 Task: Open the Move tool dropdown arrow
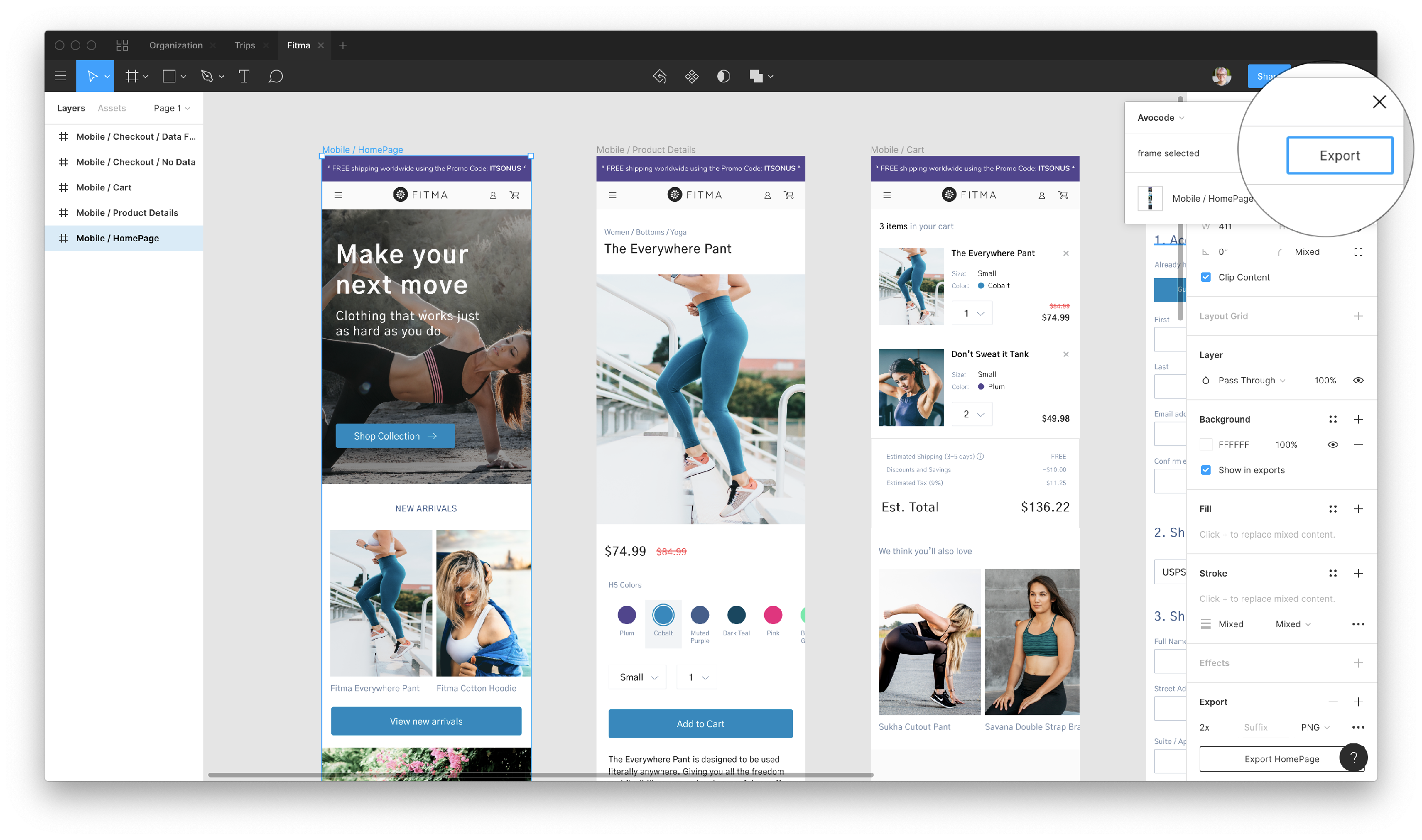[107, 77]
